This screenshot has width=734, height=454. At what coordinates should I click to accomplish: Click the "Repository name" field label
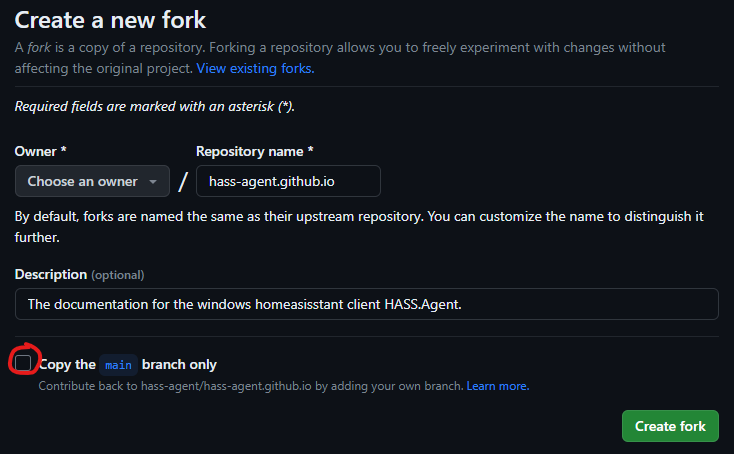coord(254,151)
